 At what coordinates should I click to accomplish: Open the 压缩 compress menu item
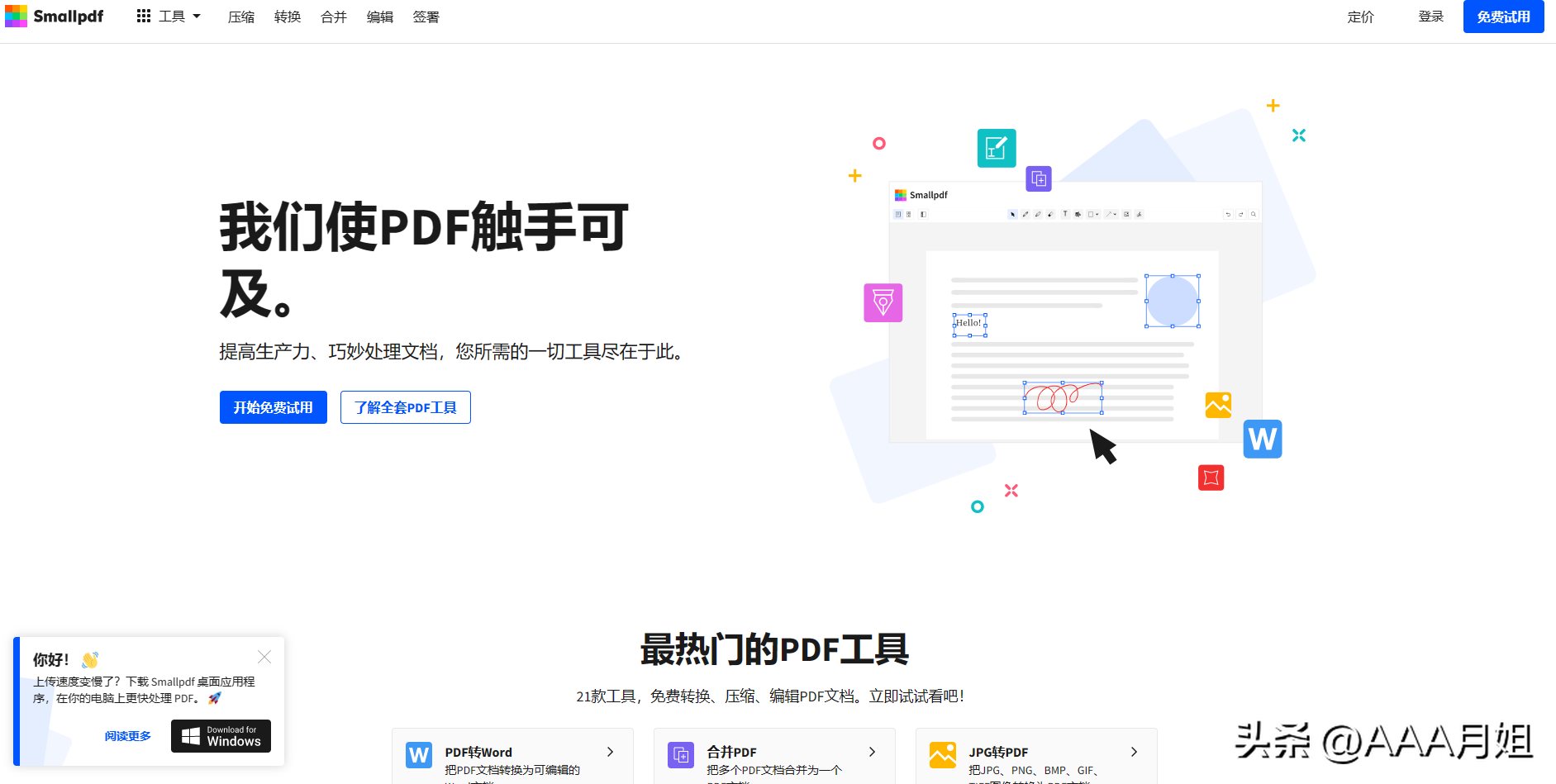(x=241, y=17)
